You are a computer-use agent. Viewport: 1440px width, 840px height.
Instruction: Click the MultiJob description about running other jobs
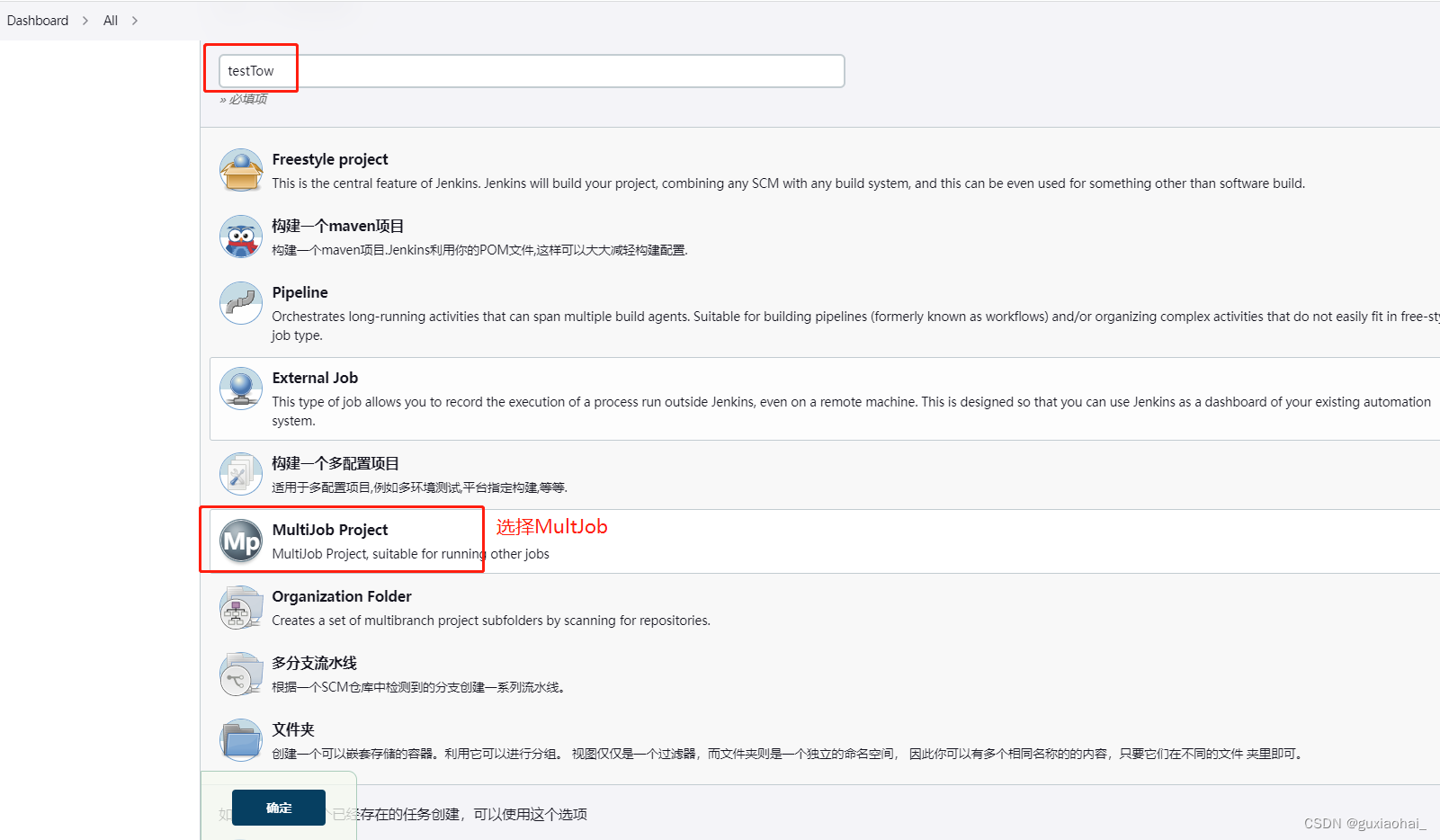coord(410,554)
